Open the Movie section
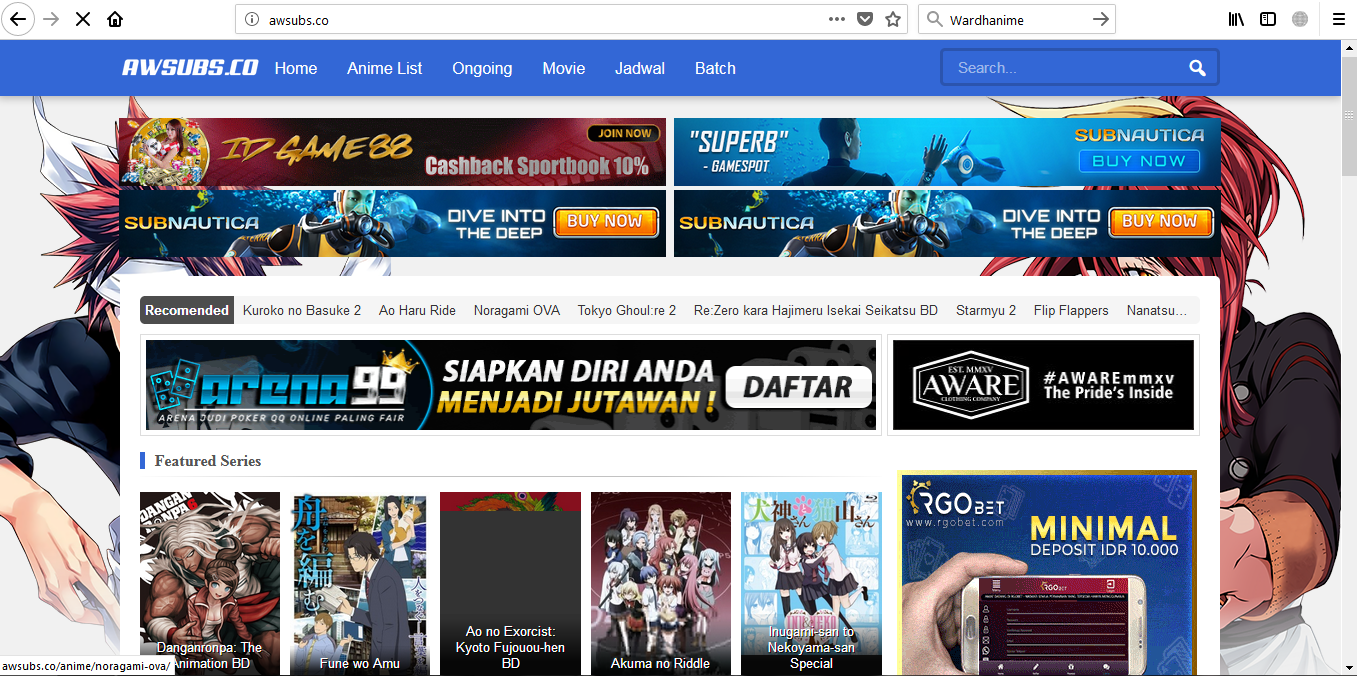1357x676 pixels. (x=564, y=68)
